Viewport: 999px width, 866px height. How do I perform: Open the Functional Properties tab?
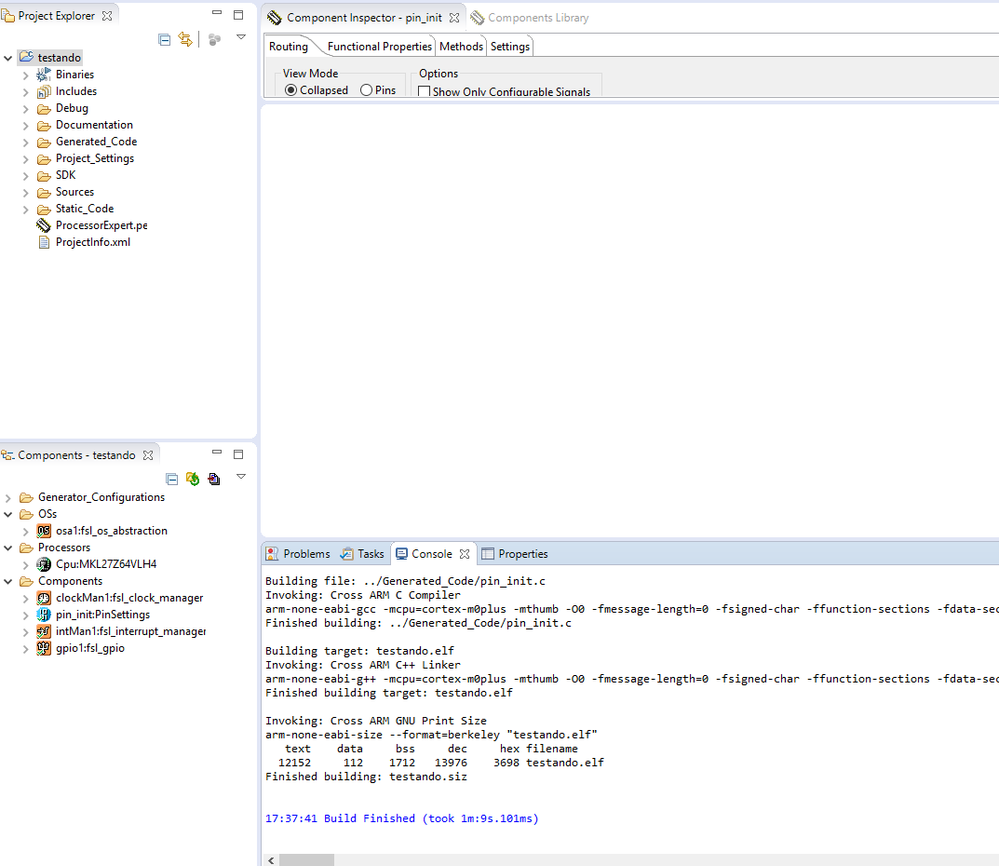[x=379, y=47]
